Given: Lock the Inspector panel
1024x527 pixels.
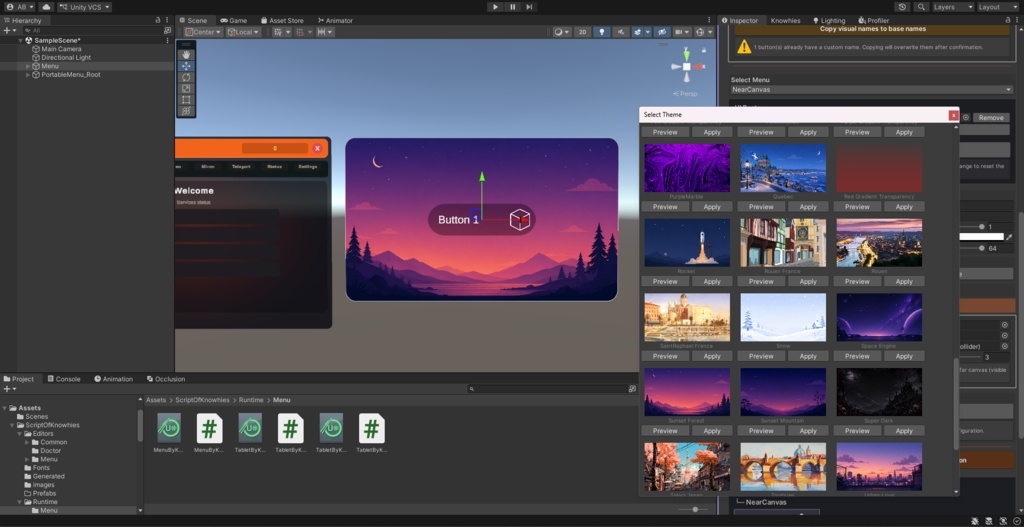Looking at the screenshot, I should coord(1008,20).
